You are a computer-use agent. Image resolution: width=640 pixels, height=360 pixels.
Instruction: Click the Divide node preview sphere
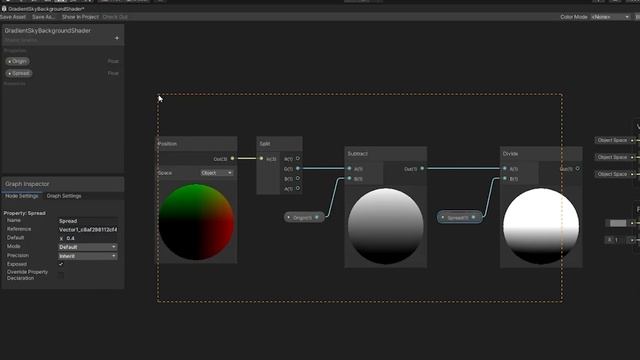(x=541, y=226)
